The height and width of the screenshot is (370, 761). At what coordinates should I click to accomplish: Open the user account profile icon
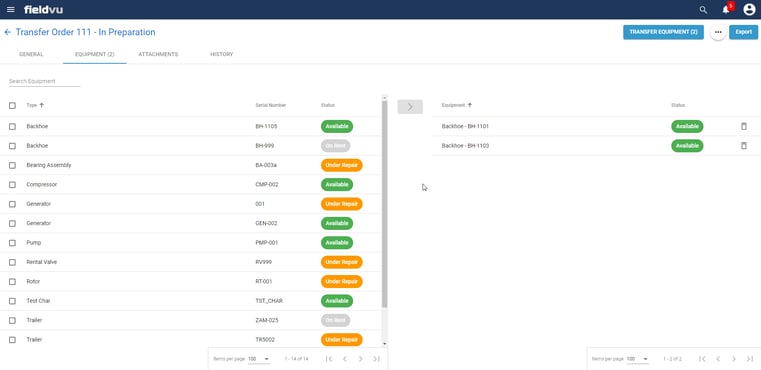click(x=749, y=10)
